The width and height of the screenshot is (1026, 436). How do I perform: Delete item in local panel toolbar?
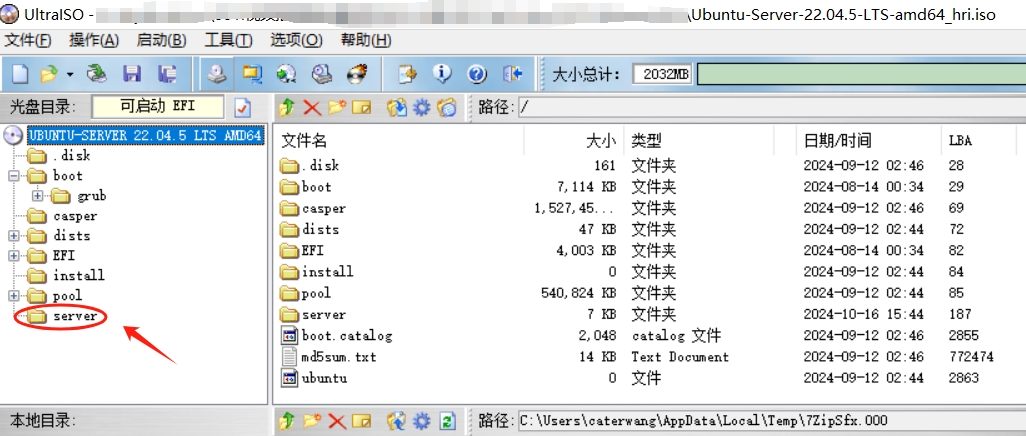coord(337,421)
